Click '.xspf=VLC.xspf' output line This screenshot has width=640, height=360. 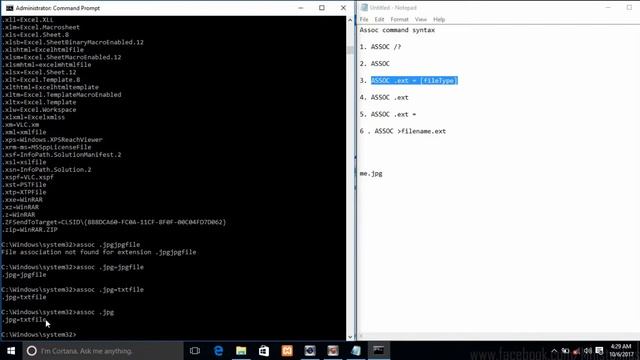click(x=27, y=177)
